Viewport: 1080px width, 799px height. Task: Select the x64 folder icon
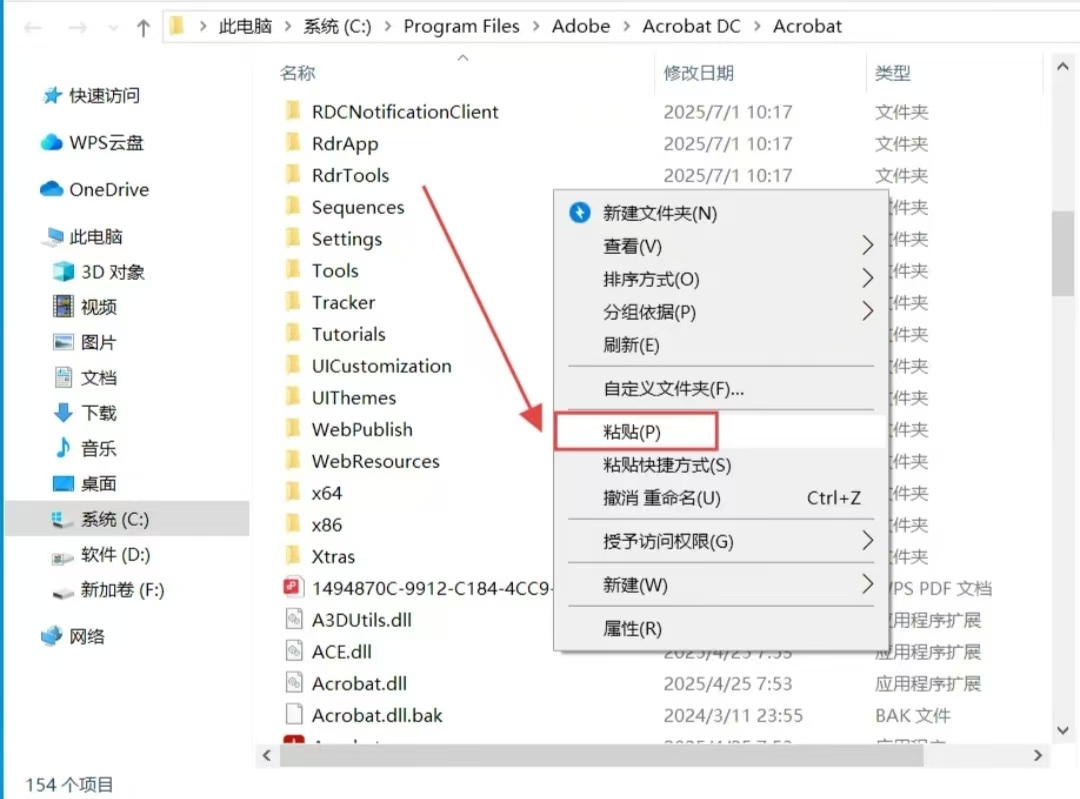coord(293,492)
